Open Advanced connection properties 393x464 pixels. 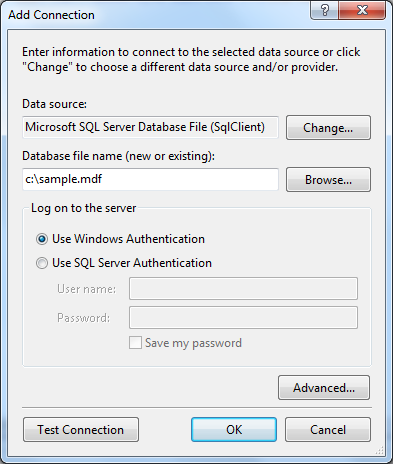pyautogui.click(x=324, y=388)
